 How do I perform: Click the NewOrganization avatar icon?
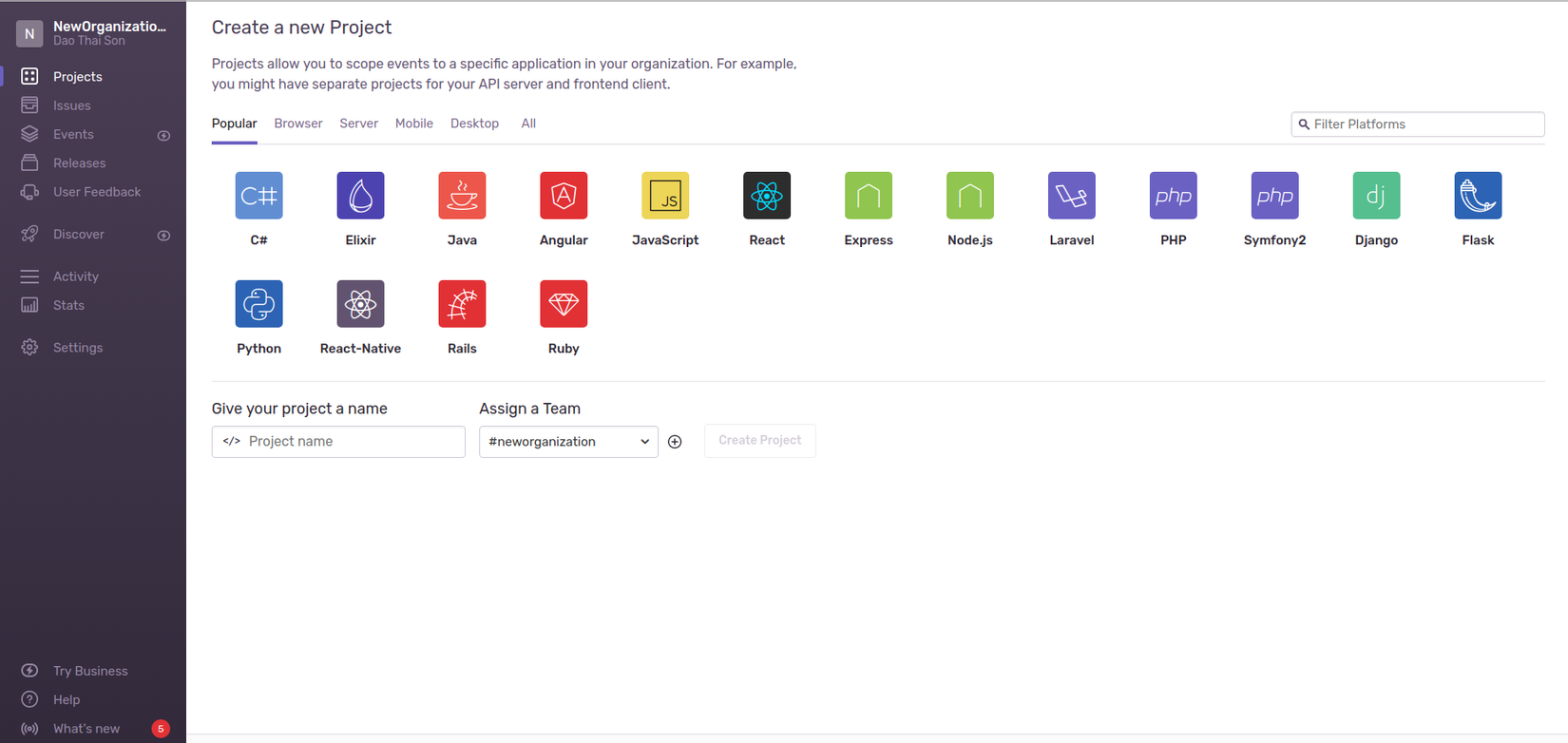pos(29,33)
